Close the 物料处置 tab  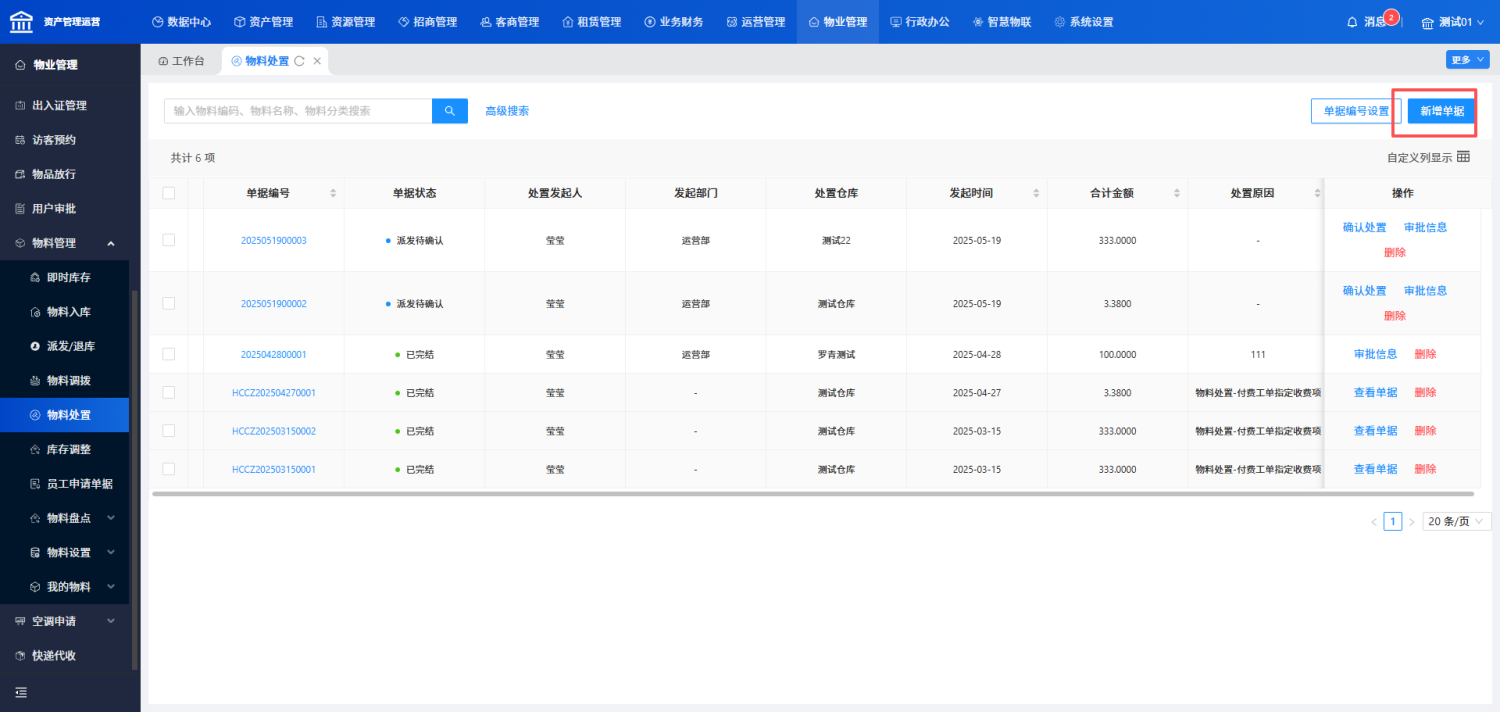click(x=317, y=61)
